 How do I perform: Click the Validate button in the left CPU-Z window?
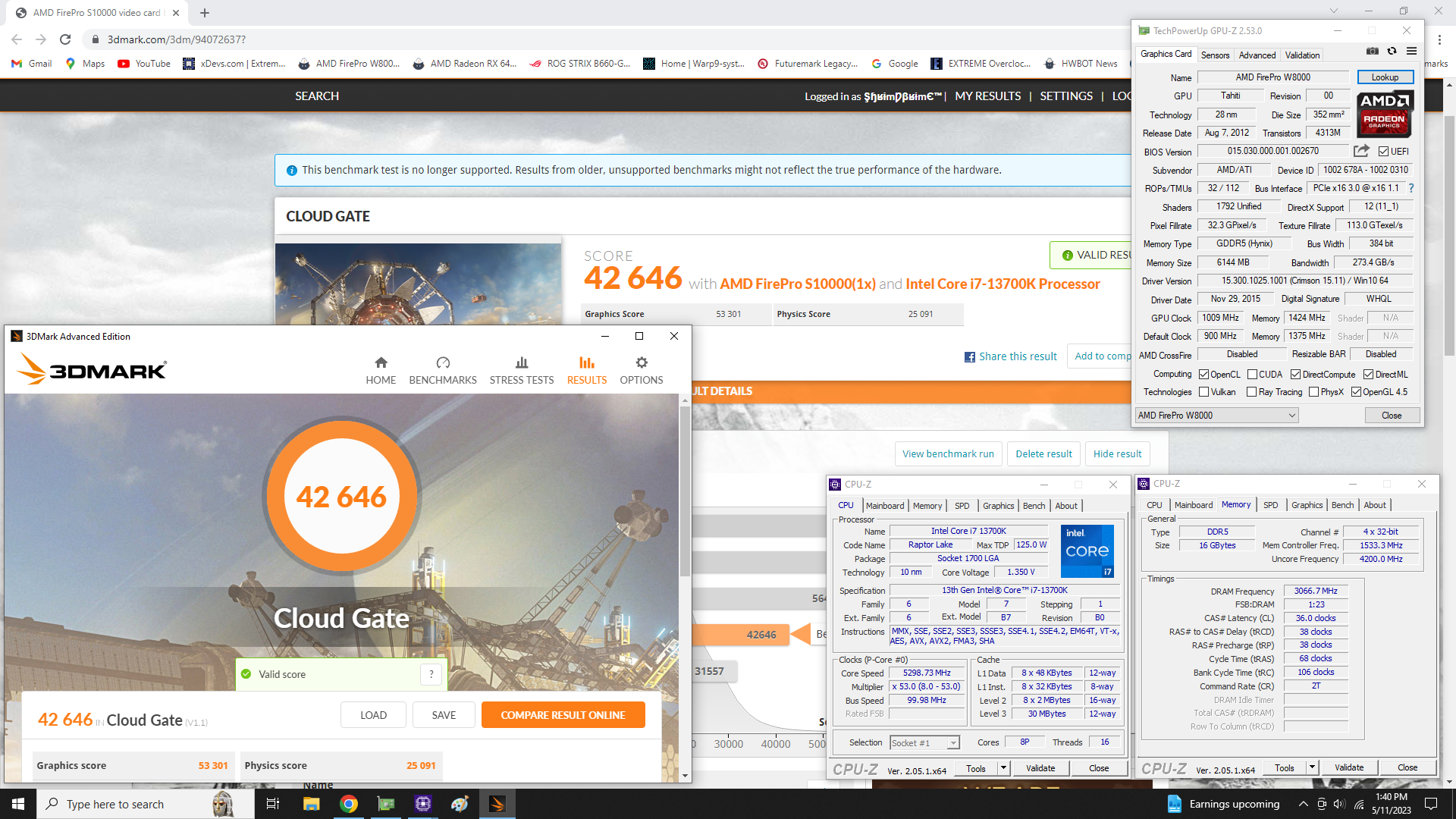pyautogui.click(x=1040, y=768)
